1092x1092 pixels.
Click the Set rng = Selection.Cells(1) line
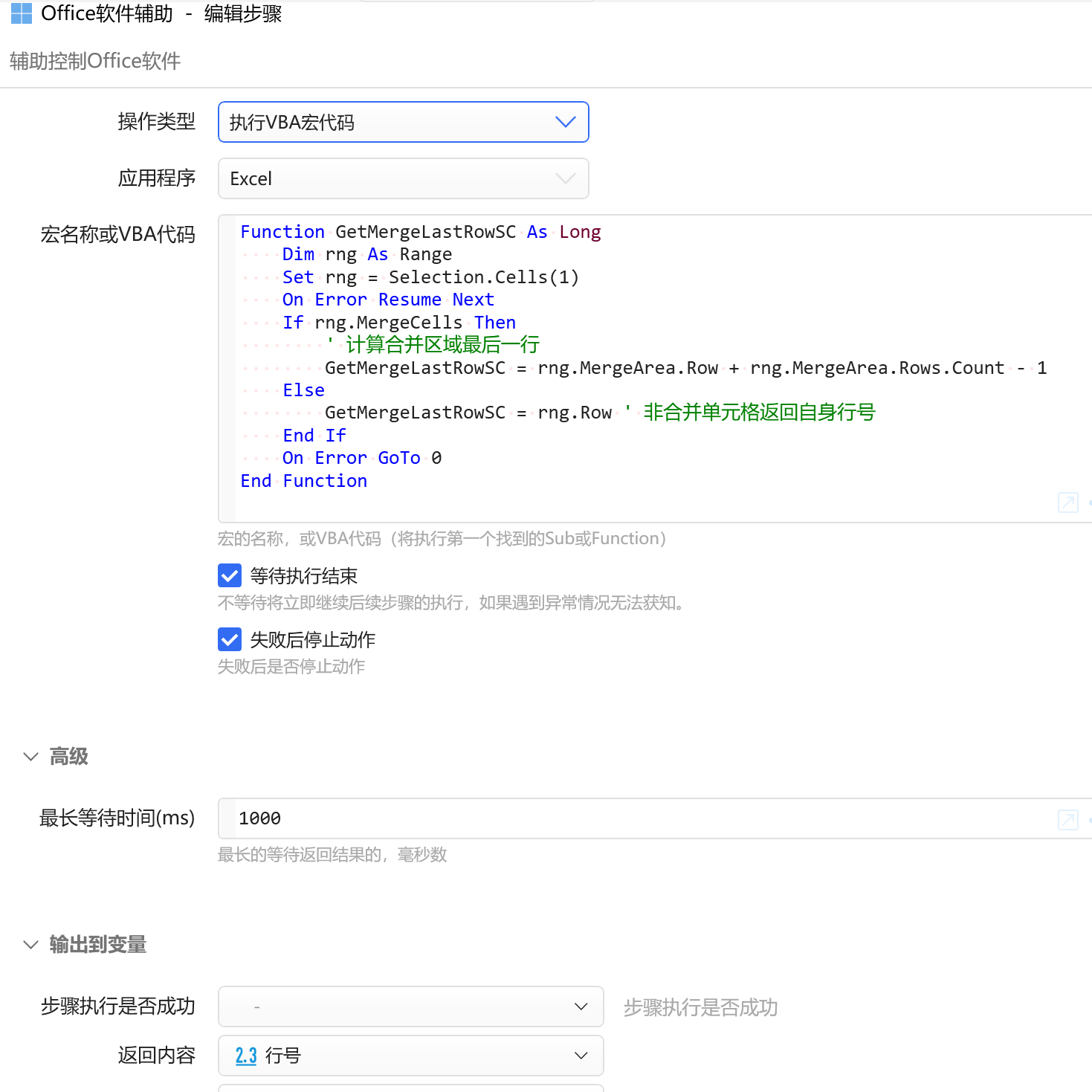tap(430, 277)
